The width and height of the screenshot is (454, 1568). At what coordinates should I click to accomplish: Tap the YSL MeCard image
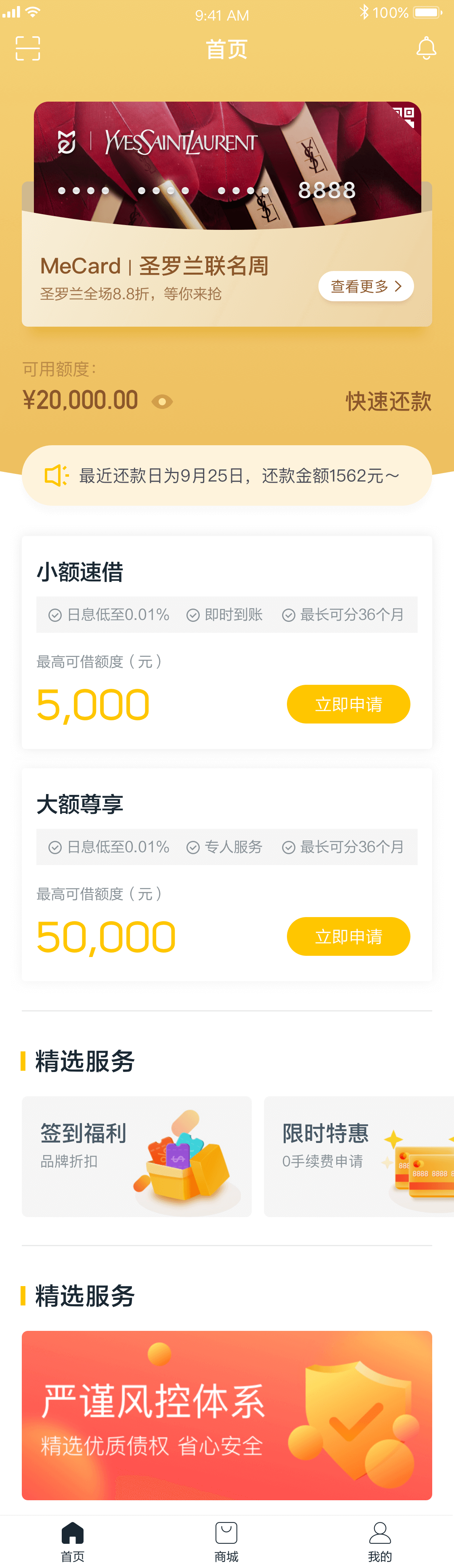point(227,166)
